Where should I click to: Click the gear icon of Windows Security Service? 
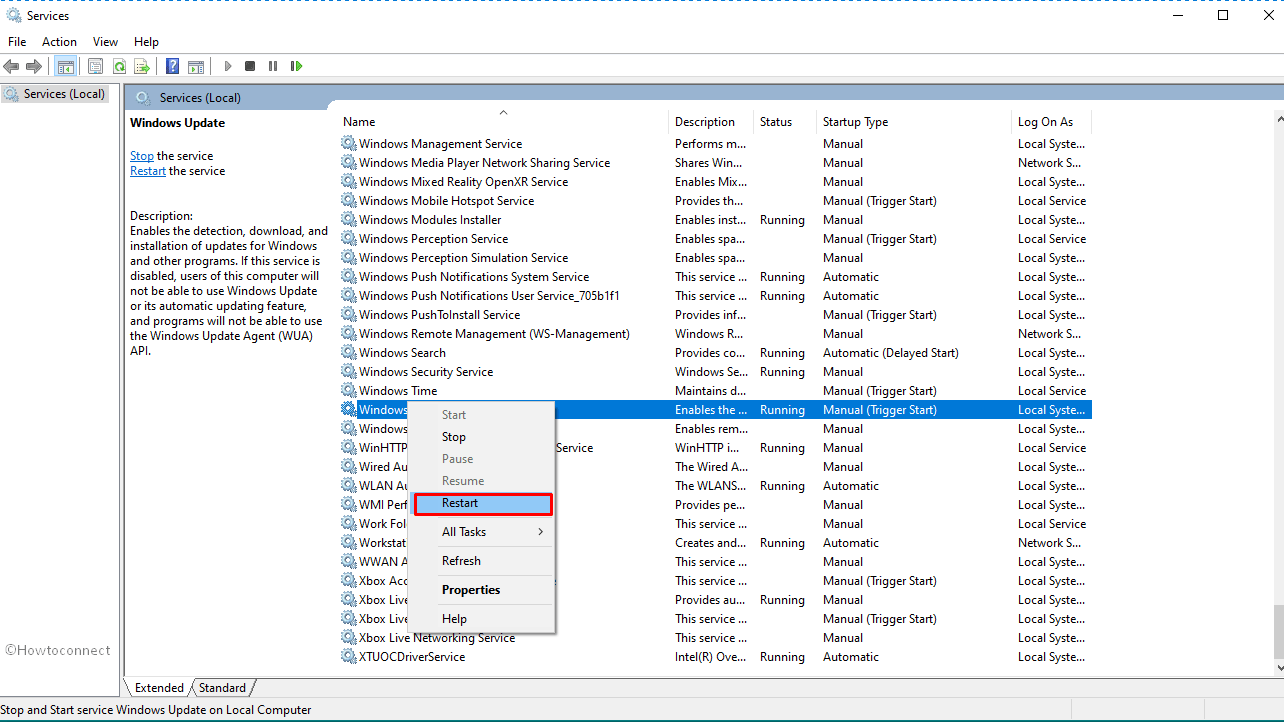pyautogui.click(x=348, y=371)
